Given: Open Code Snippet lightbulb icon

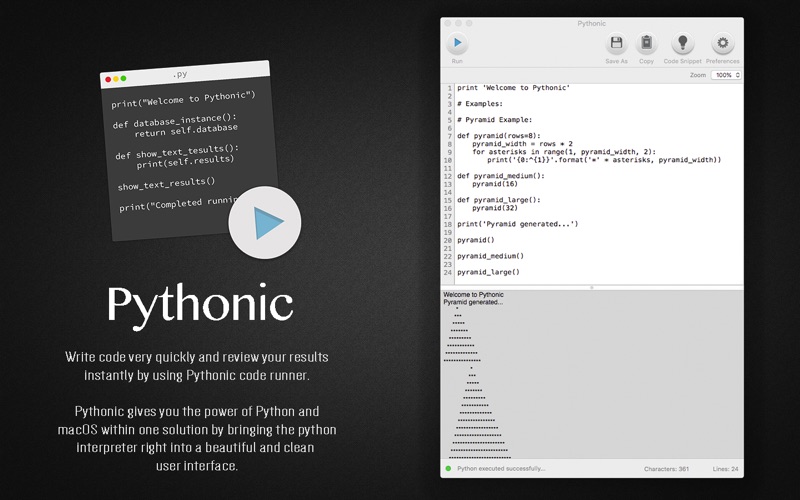Looking at the screenshot, I should pos(683,43).
